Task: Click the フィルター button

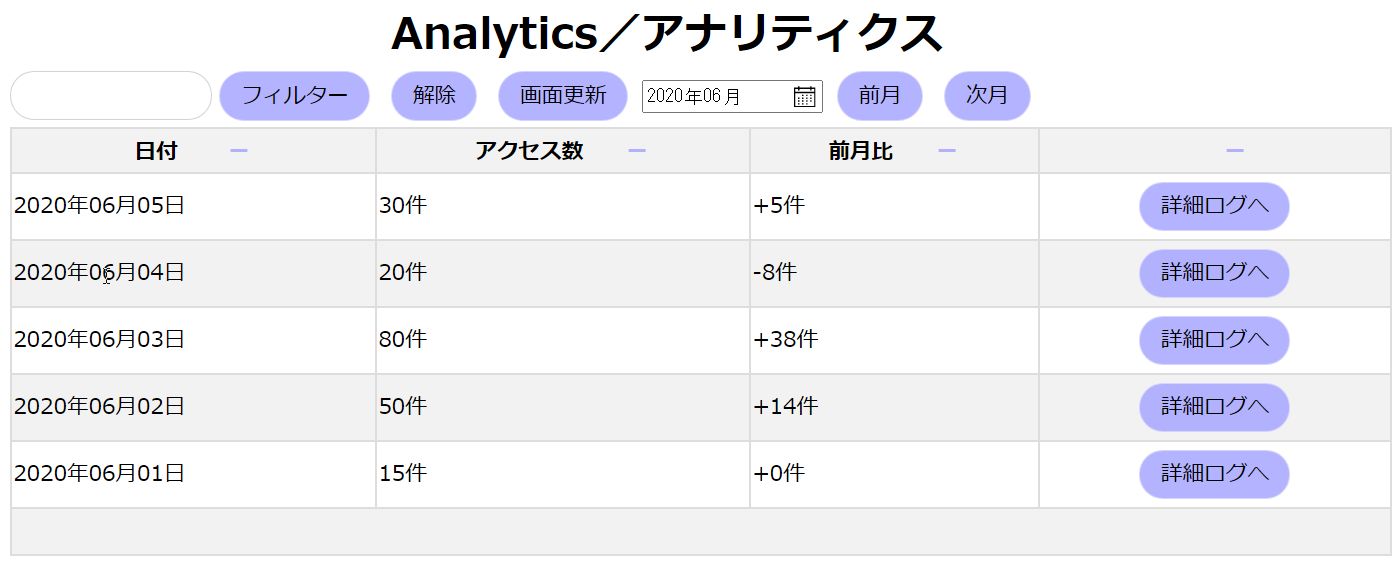Action: (295, 96)
